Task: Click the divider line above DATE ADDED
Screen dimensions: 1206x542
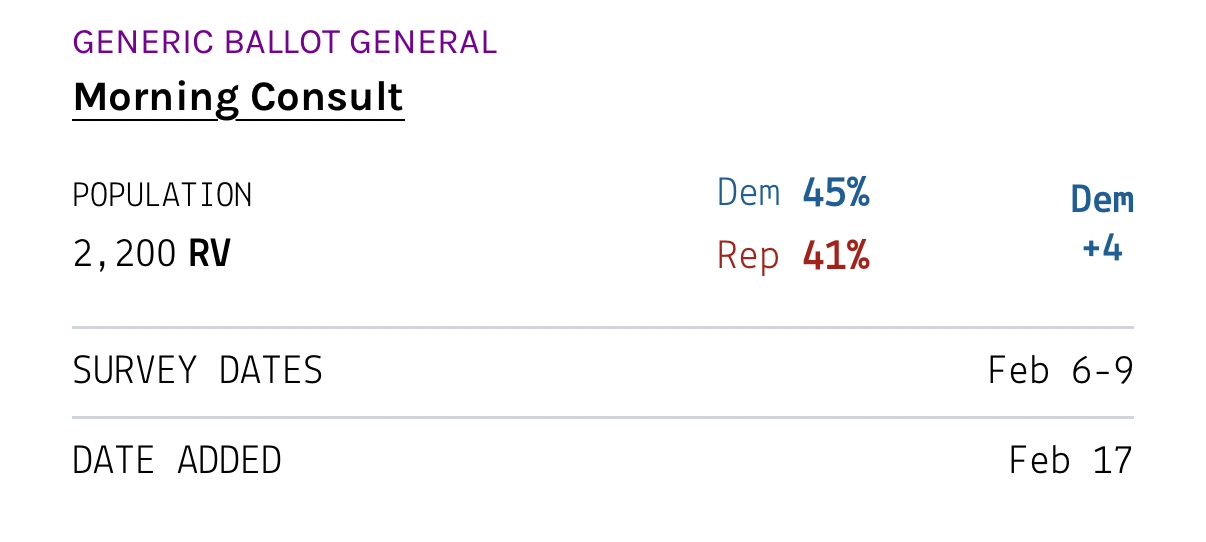Action: point(602,417)
